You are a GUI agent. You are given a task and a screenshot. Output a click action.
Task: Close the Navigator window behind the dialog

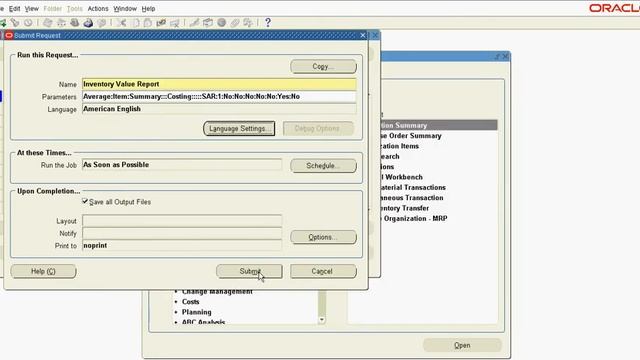coord(506,56)
